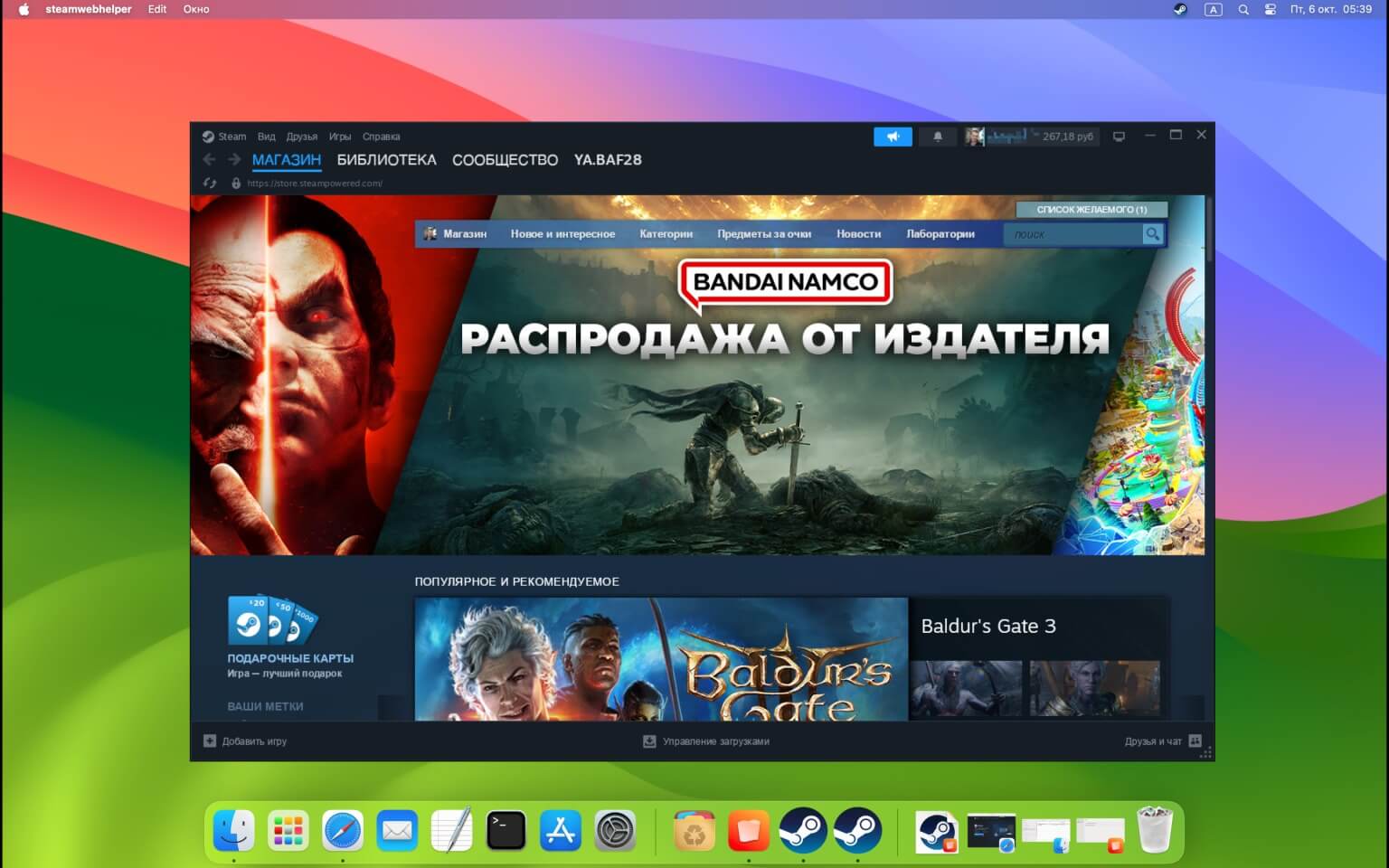Viewport: 1389px width, 868px height.
Task: Click the Big Picture mode monitor icon
Action: pos(1119,137)
